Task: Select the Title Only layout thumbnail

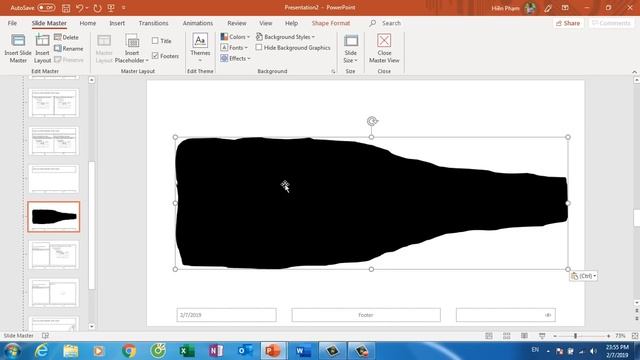Action: (54, 179)
